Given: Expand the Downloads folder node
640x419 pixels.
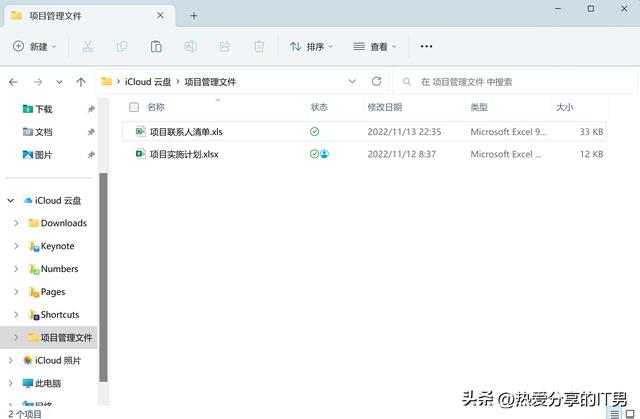Looking at the screenshot, I should 16,223.
